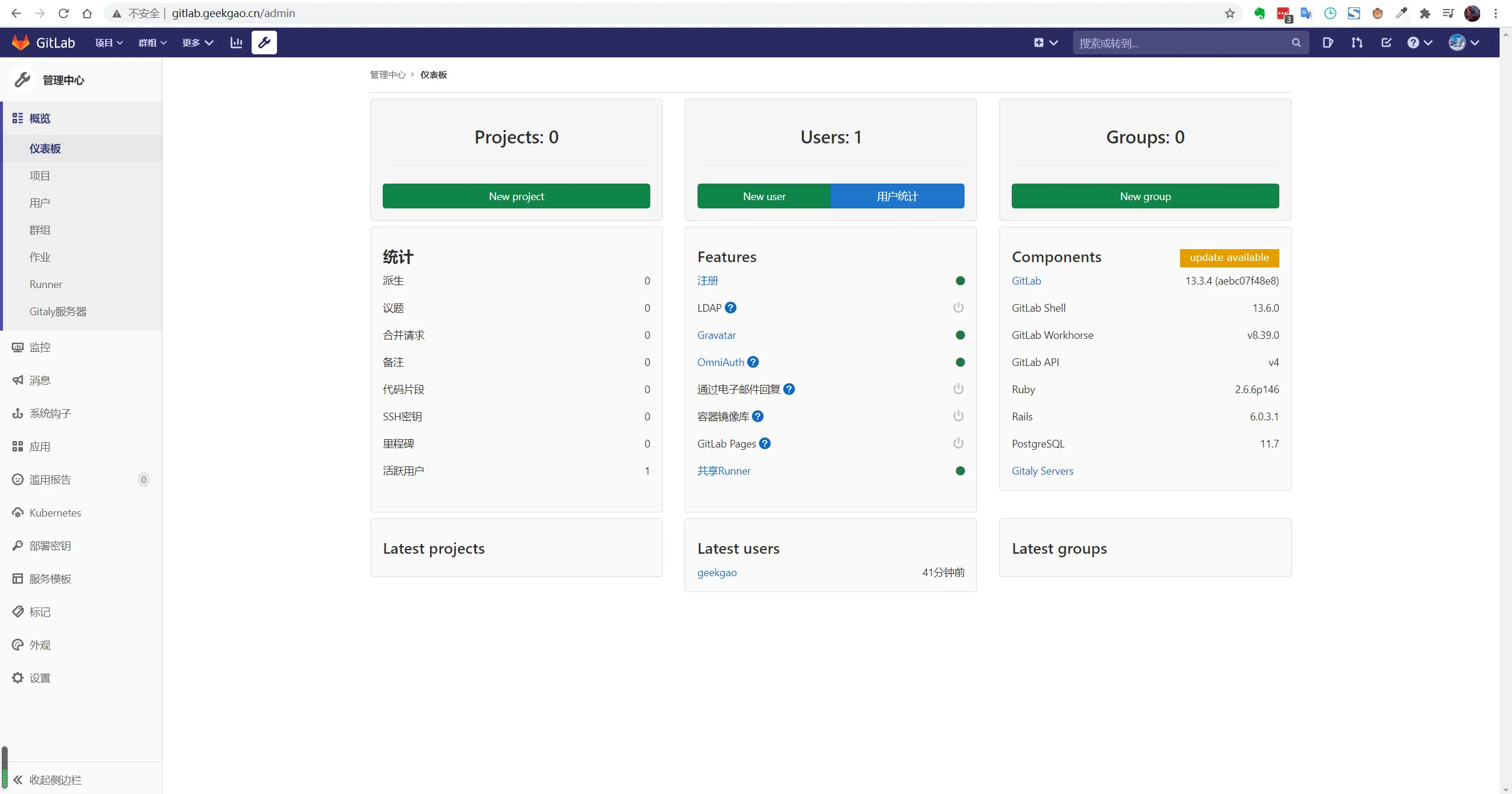Open Kubernetes in the sidebar
Screen dimensions: 1512x794
click(81, 512)
